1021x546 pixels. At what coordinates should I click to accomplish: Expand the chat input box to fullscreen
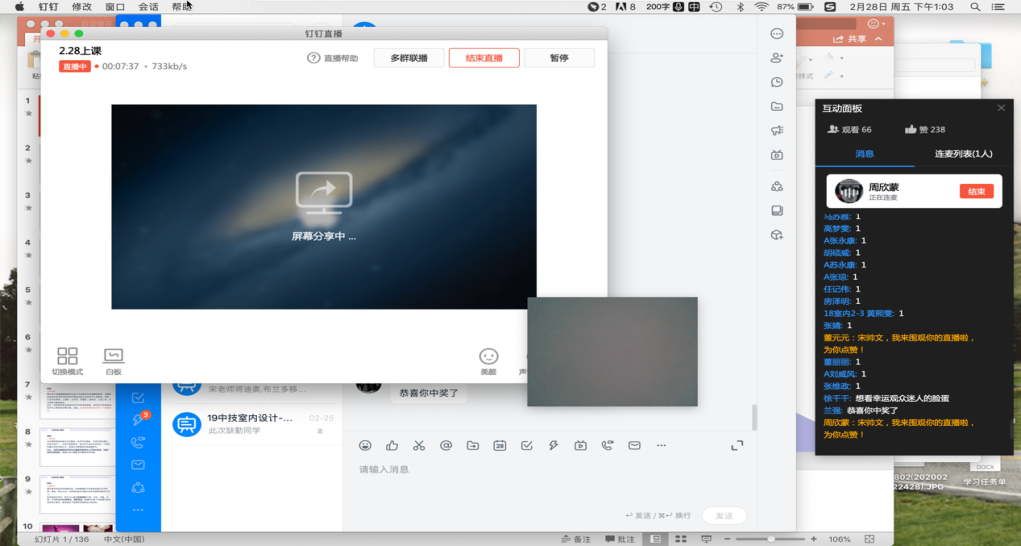pos(737,445)
